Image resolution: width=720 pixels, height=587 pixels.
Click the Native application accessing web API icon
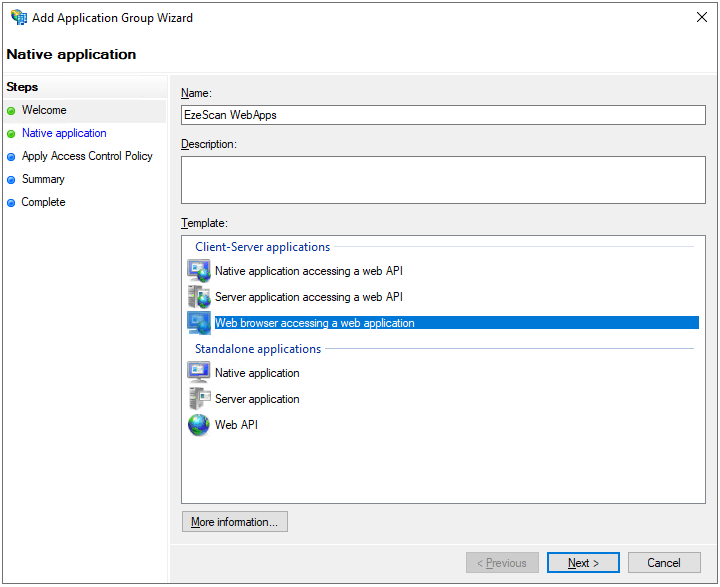(x=198, y=271)
